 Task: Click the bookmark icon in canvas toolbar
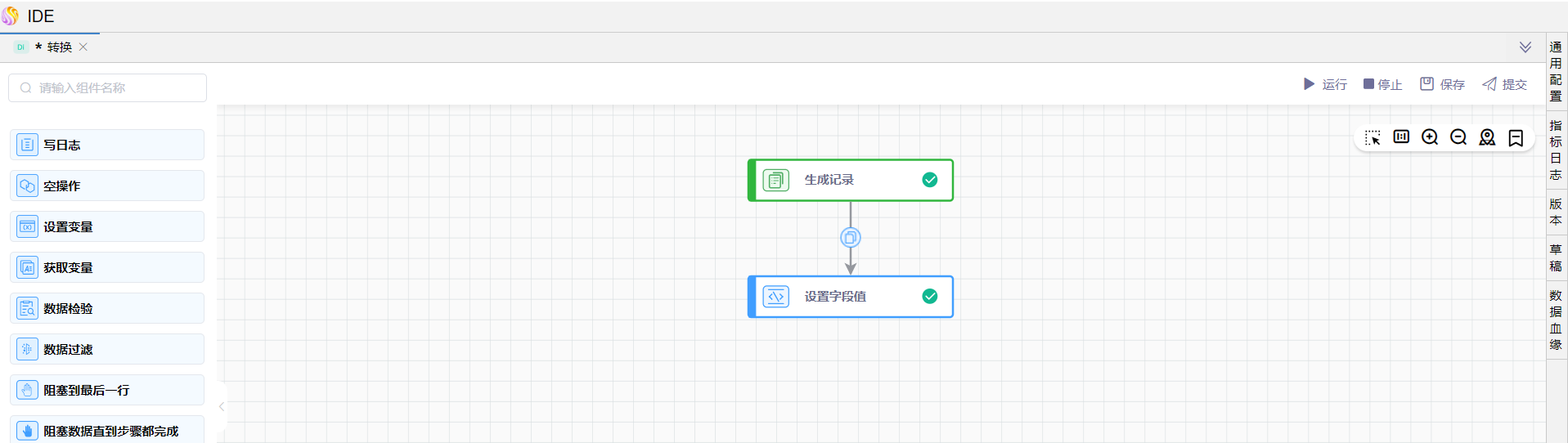tap(1516, 137)
